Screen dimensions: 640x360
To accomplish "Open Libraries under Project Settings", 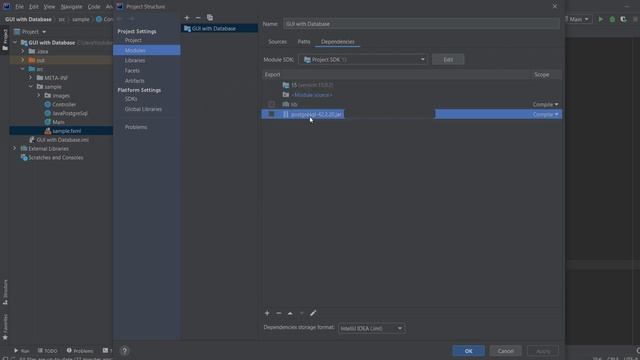I will pos(135,60).
